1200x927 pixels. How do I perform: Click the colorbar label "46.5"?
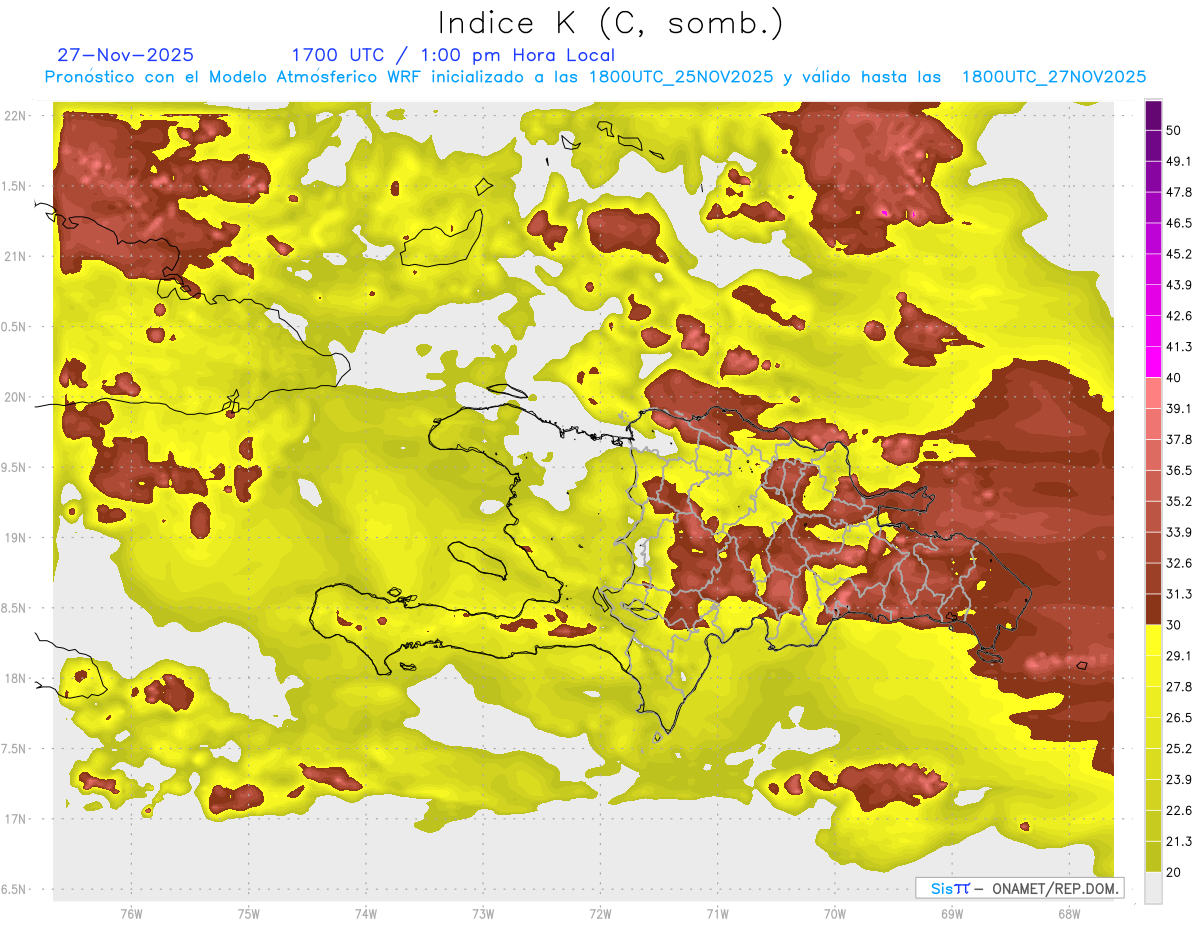[1179, 223]
